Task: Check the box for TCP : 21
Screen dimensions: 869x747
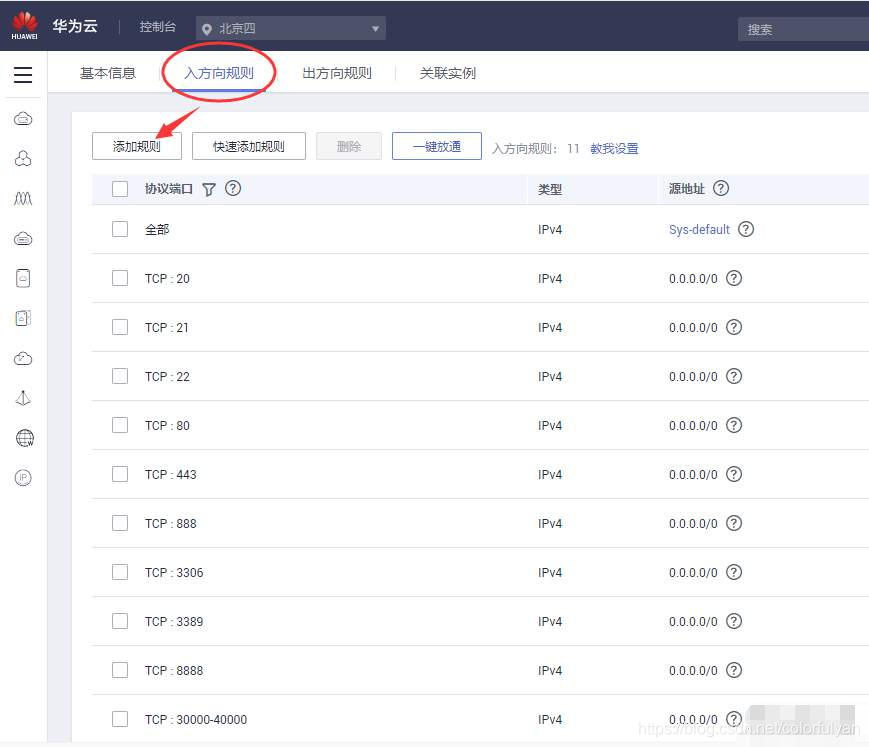Action: pos(120,327)
